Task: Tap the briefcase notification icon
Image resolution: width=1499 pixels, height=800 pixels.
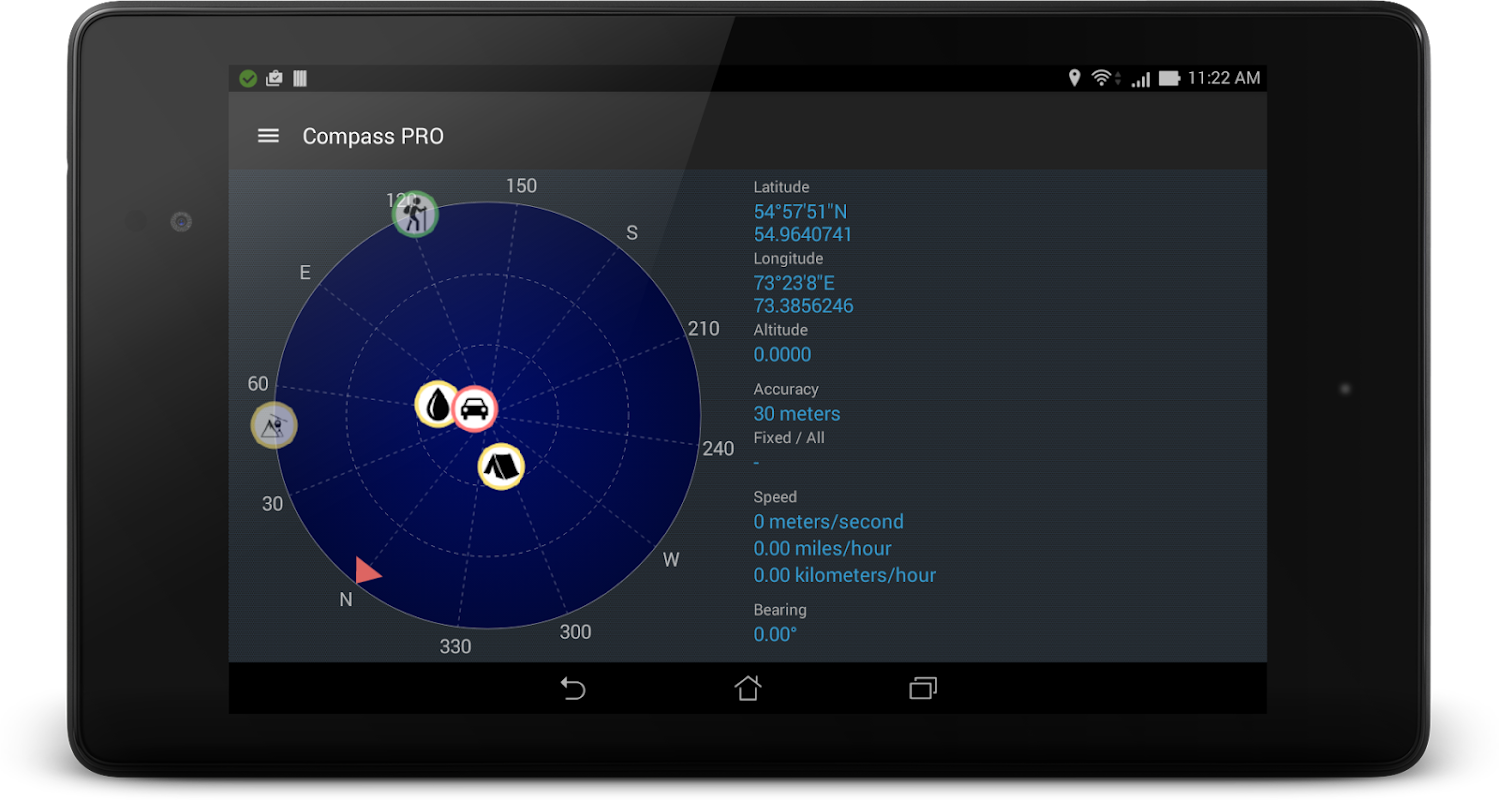Action: 274,78
